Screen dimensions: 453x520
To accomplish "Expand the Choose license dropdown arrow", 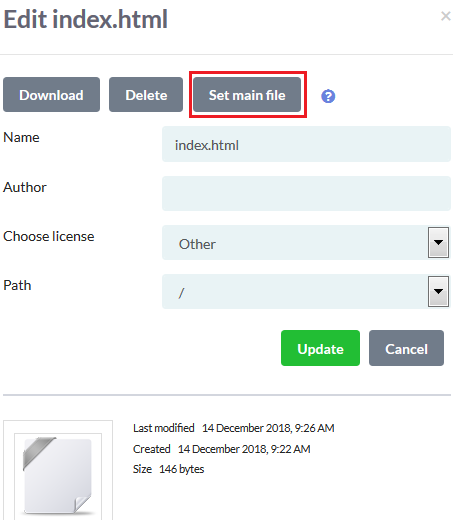I will (438, 242).
